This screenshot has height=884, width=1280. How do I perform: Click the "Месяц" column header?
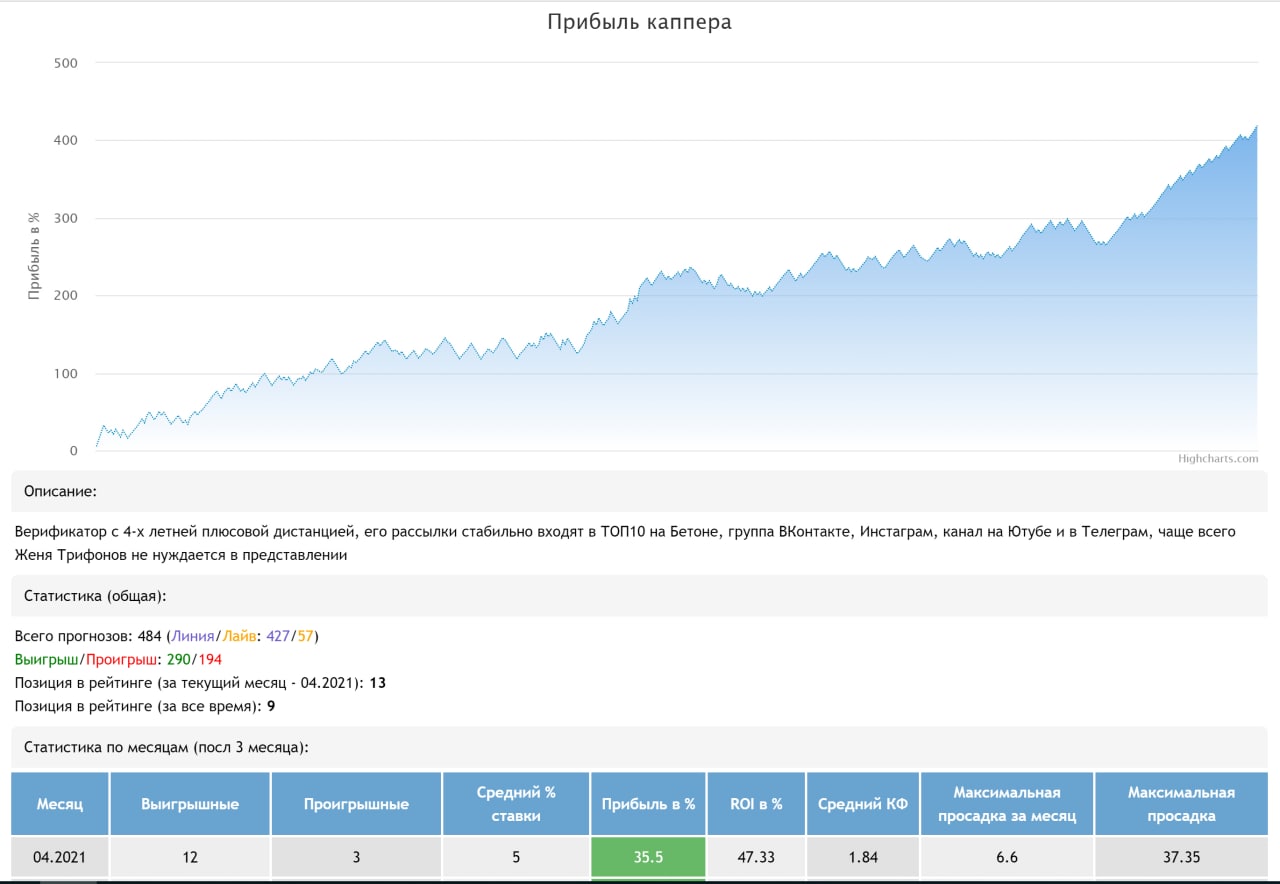[60, 804]
